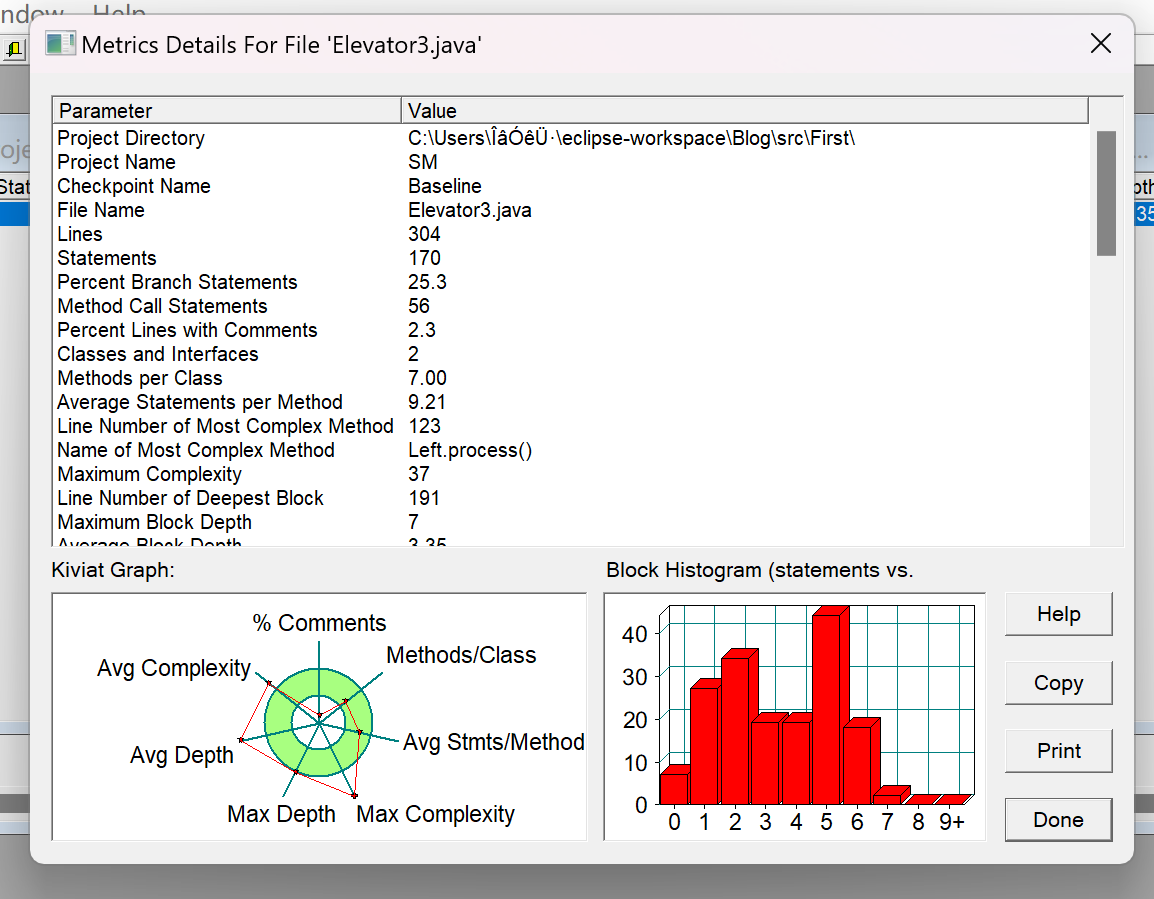The image size is (1154, 899).
Task: Select the Checkpoint Name row
Action: pyautogui.click(x=571, y=186)
